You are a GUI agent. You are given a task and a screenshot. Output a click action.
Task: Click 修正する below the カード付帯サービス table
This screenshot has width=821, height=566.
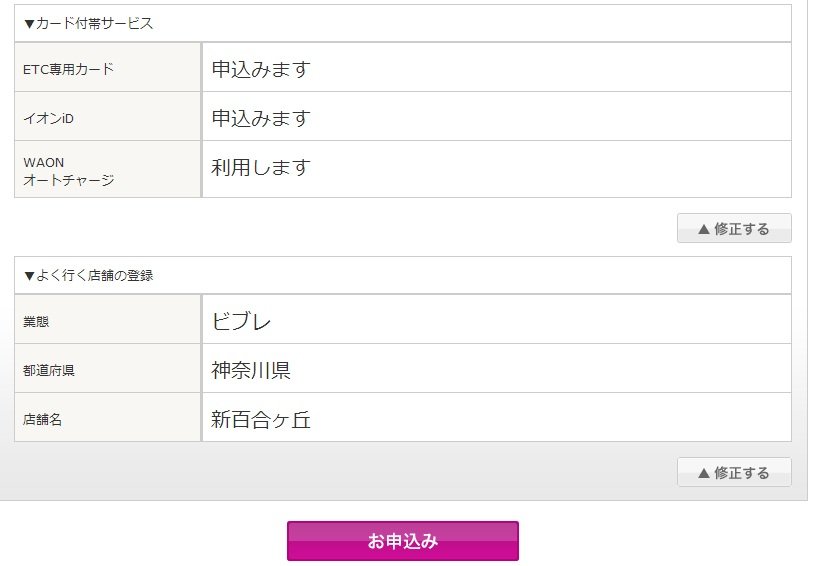coord(734,229)
